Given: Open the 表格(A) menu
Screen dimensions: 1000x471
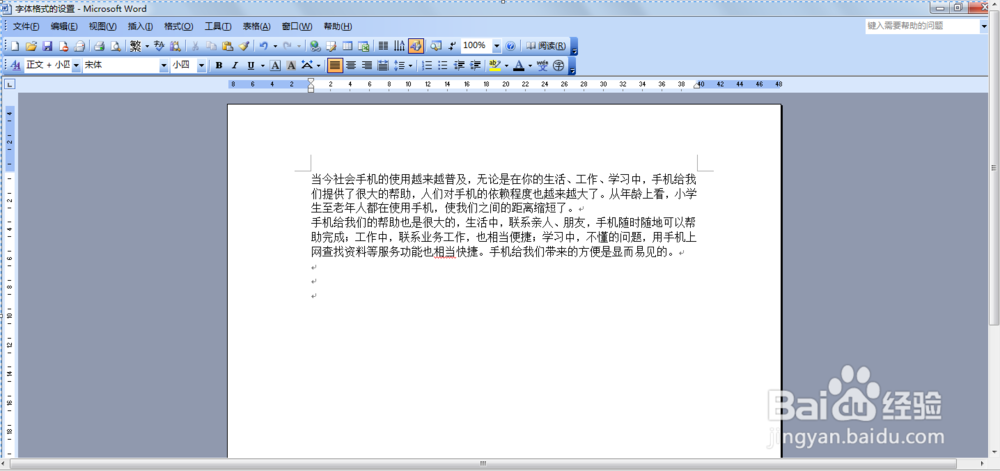Looking at the screenshot, I should pyautogui.click(x=256, y=26).
